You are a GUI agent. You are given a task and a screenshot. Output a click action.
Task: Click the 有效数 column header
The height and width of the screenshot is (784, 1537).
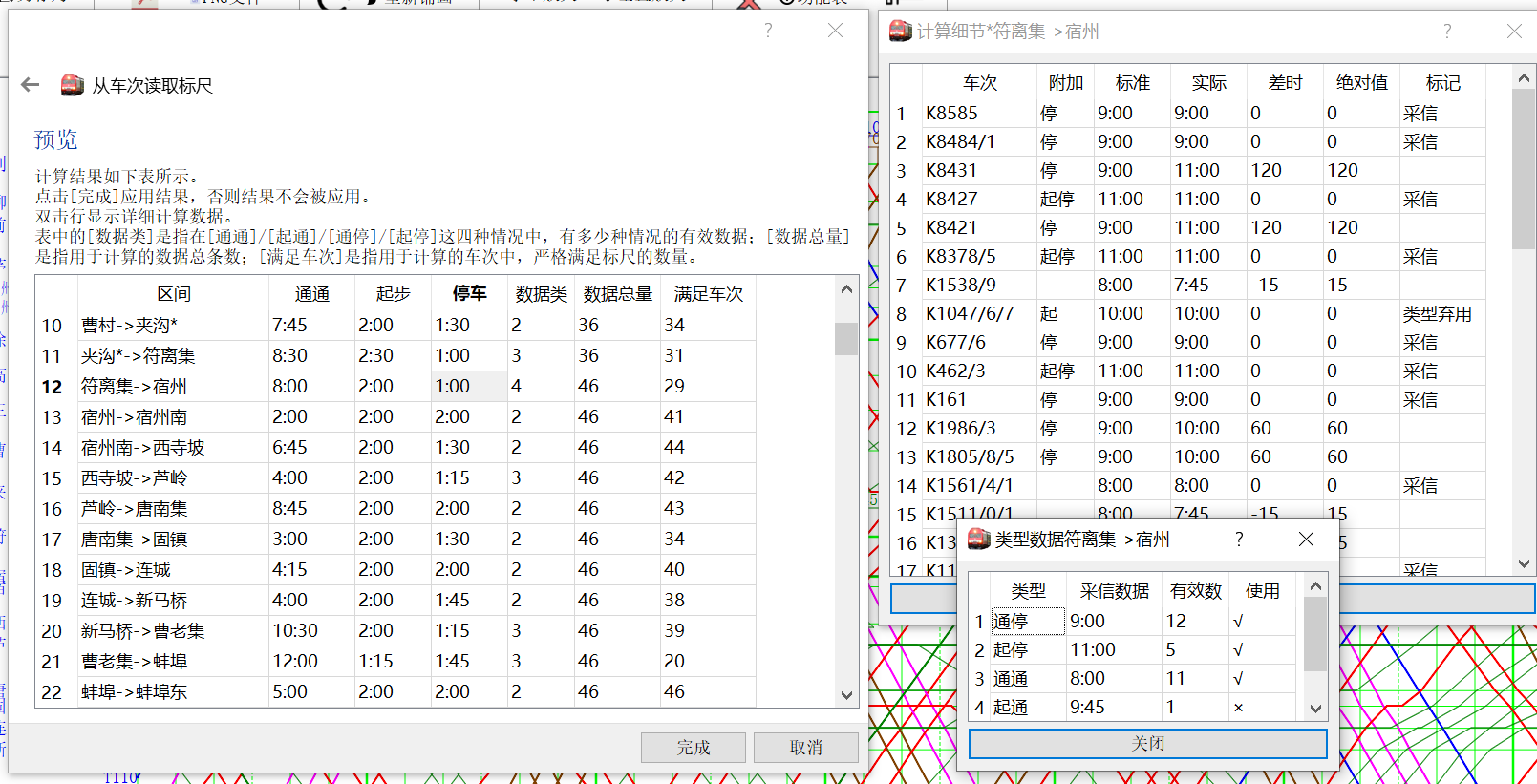click(x=1196, y=591)
